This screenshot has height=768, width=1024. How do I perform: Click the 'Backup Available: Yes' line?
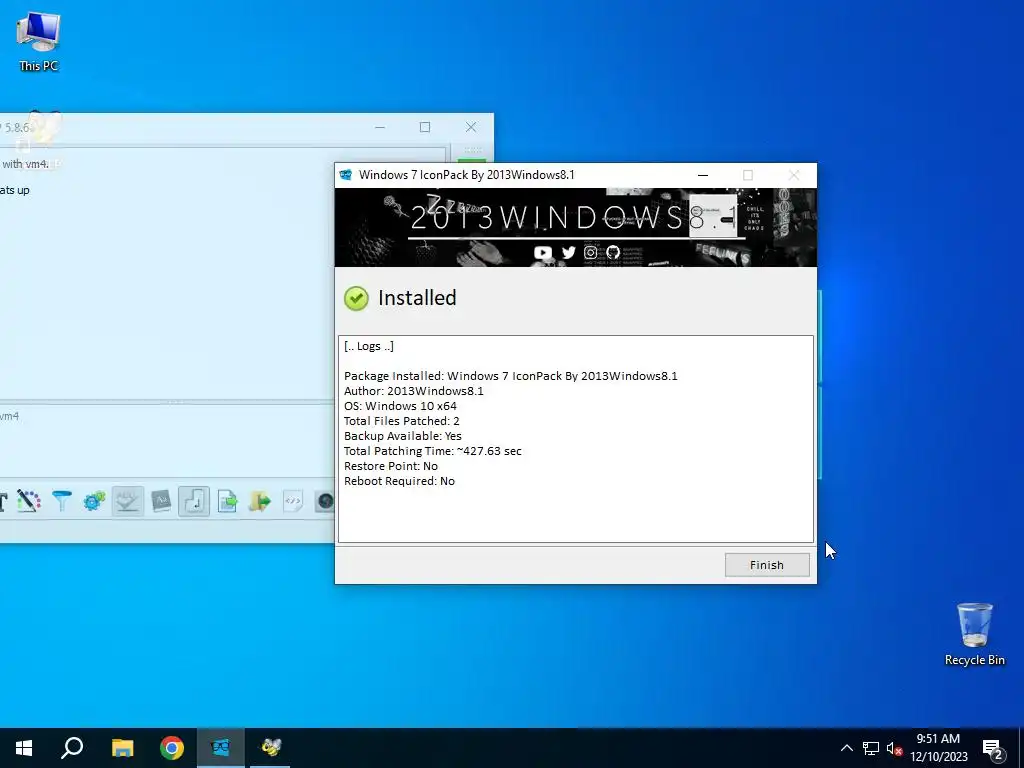[x=403, y=436]
